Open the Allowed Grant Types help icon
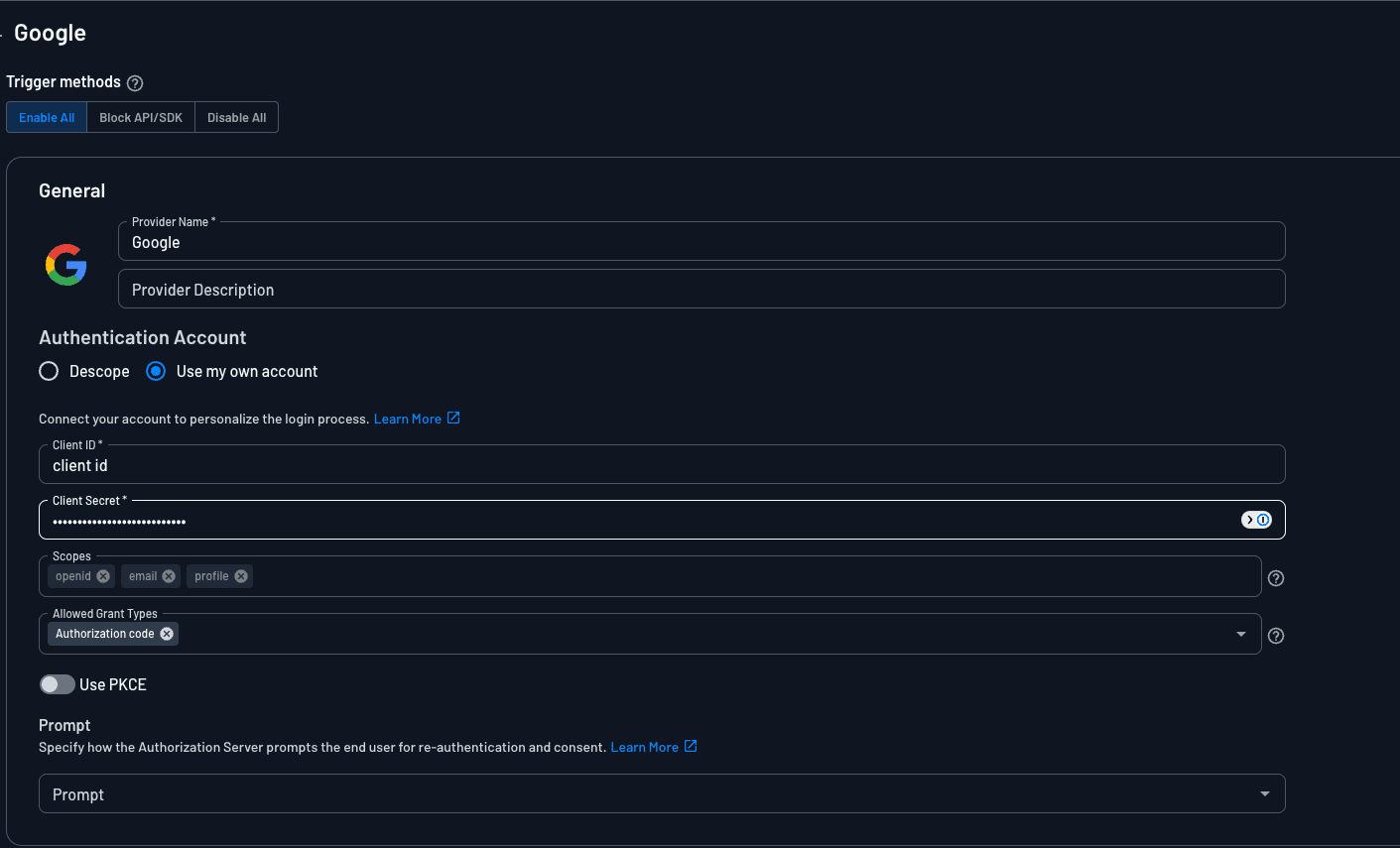Image resolution: width=1400 pixels, height=848 pixels. tap(1276, 636)
